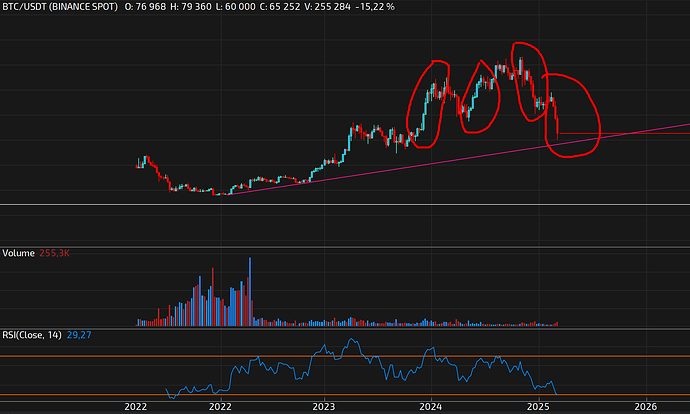Click the 2026 label on time axis

click(646, 407)
